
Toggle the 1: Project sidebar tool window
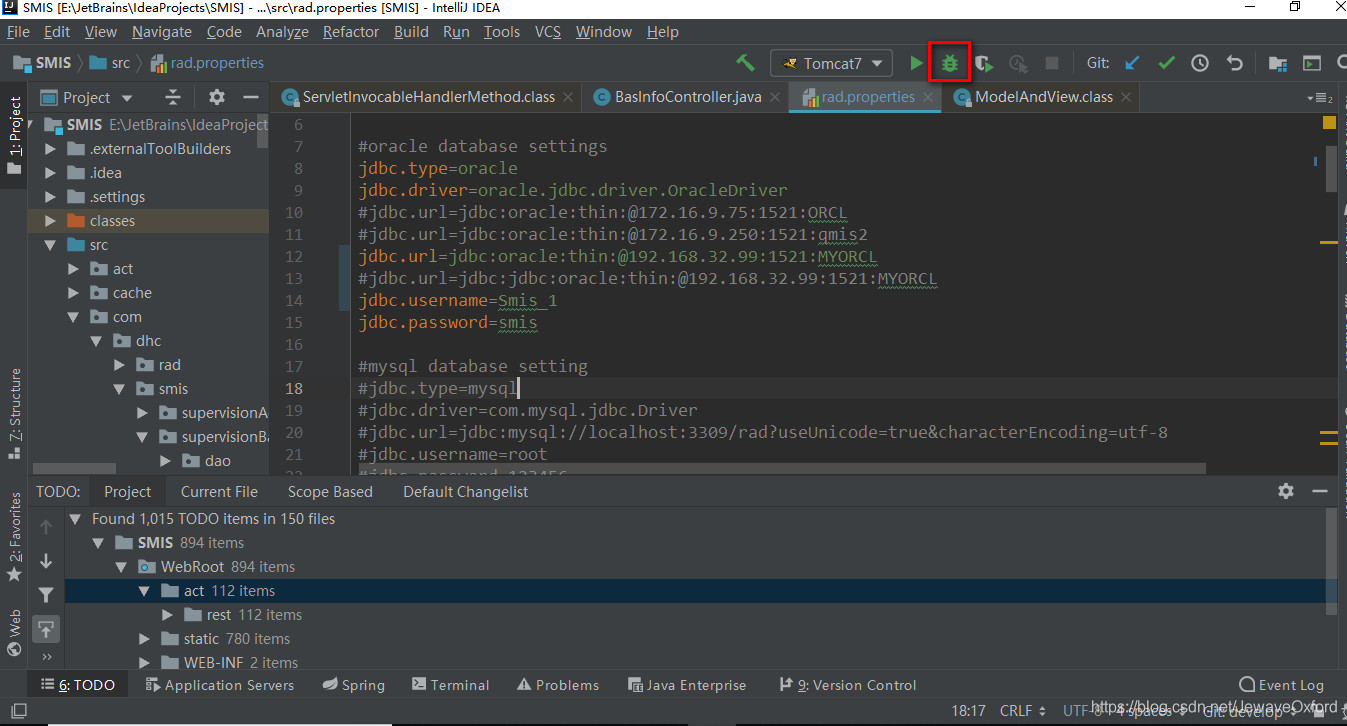click(x=14, y=136)
